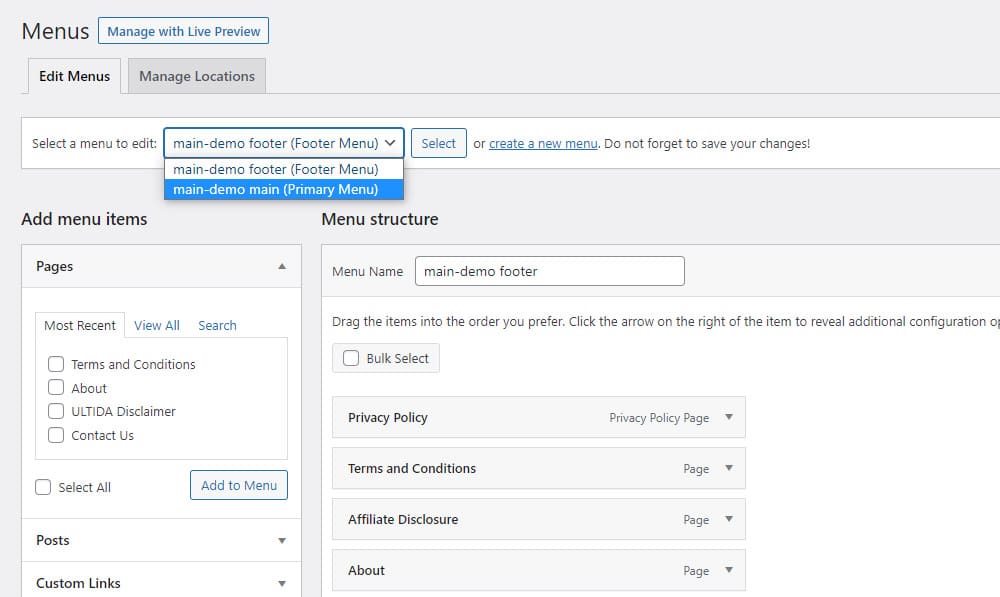Focus the Menu Name text field
Image resolution: width=1000 pixels, height=597 pixels.
click(x=550, y=271)
